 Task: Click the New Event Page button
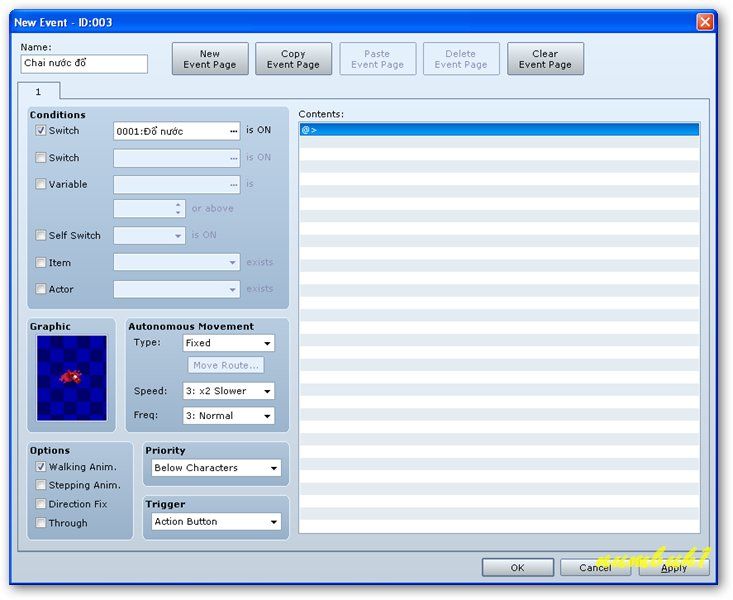click(210, 59)
